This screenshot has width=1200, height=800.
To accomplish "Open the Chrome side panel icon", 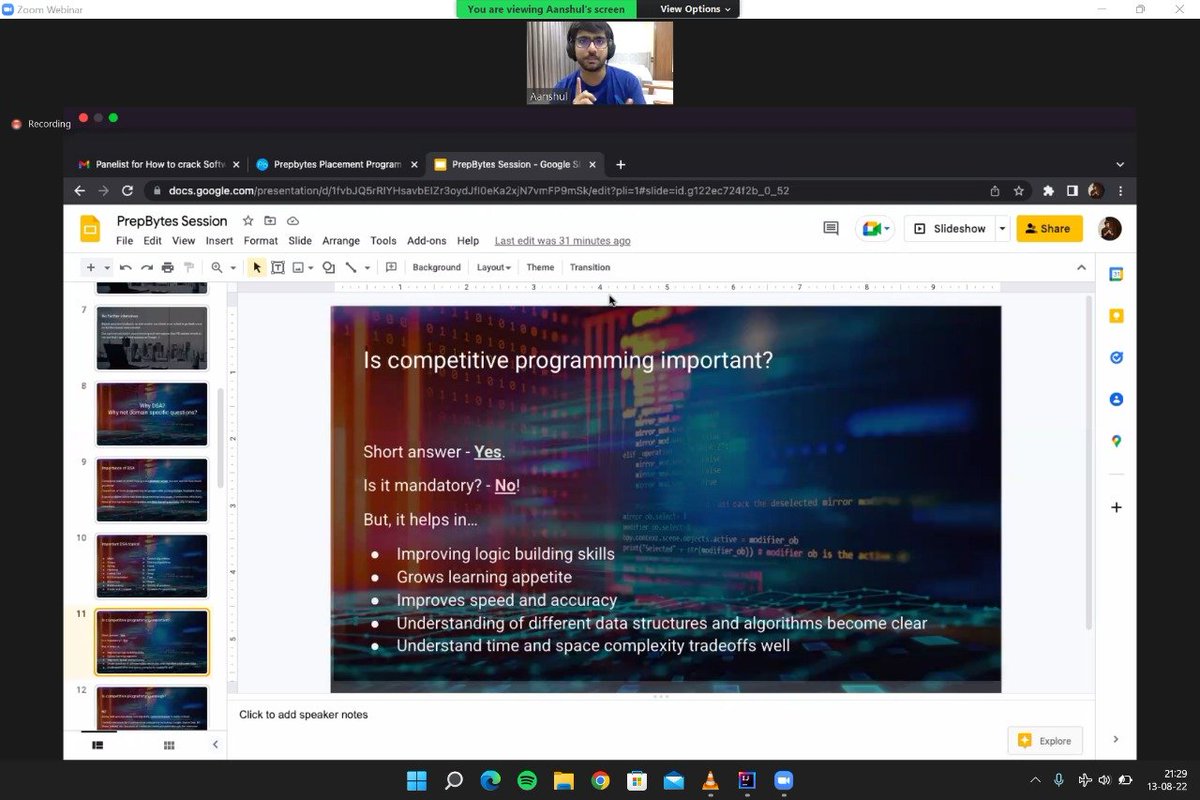I will point(1072,191).
